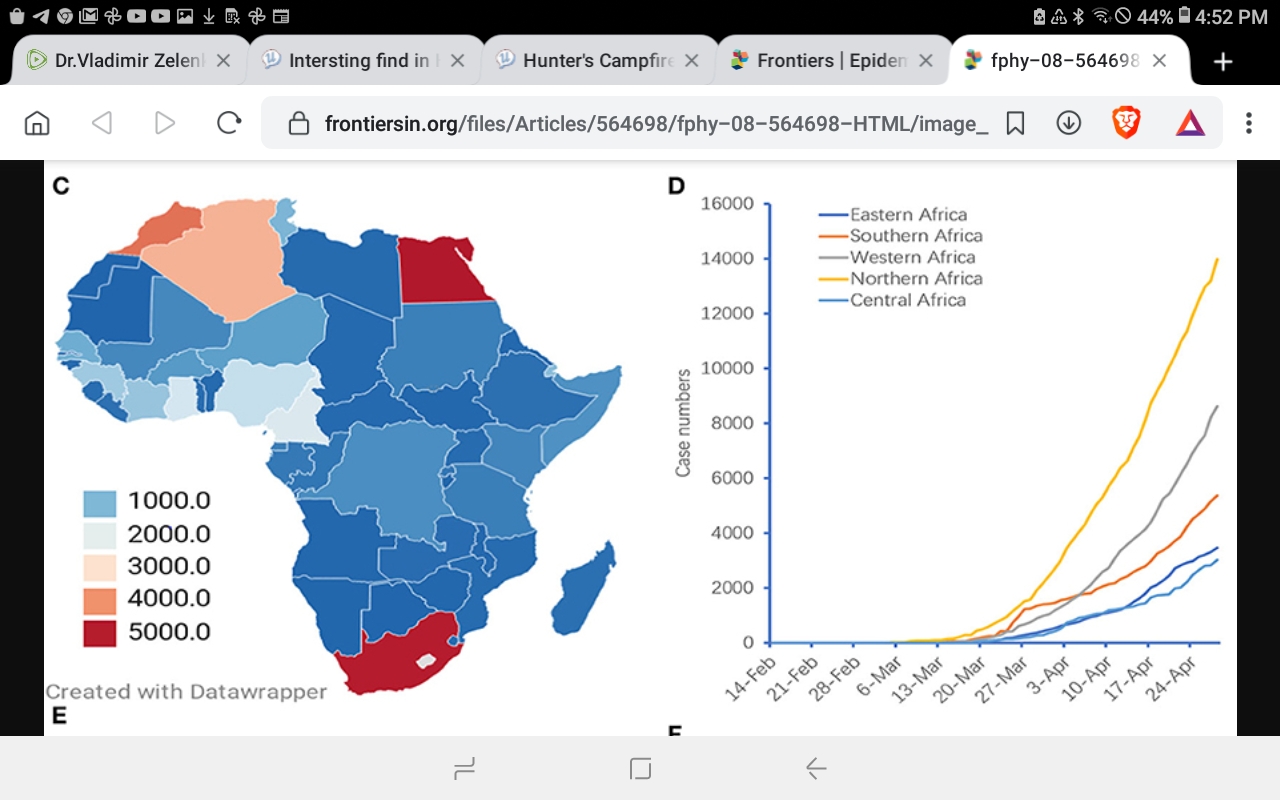Click the Case numbers axis label
The image size is (1280, 800).
[683, 423]
